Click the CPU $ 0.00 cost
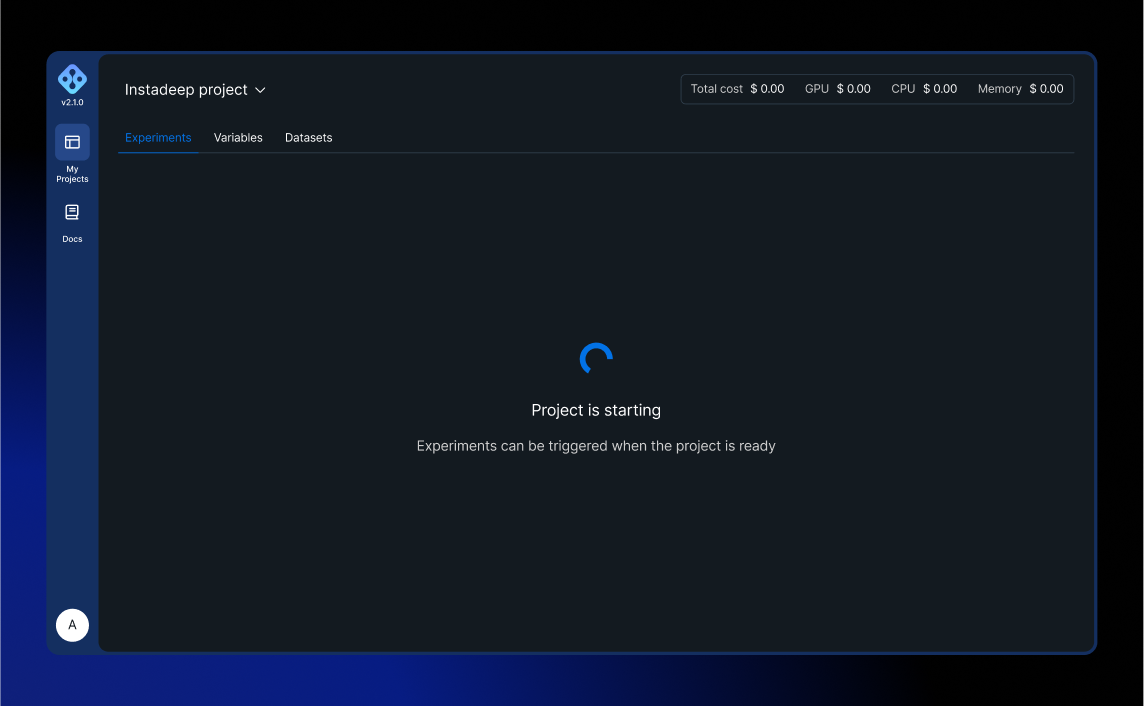1144x706 pixels. [924, 89]
